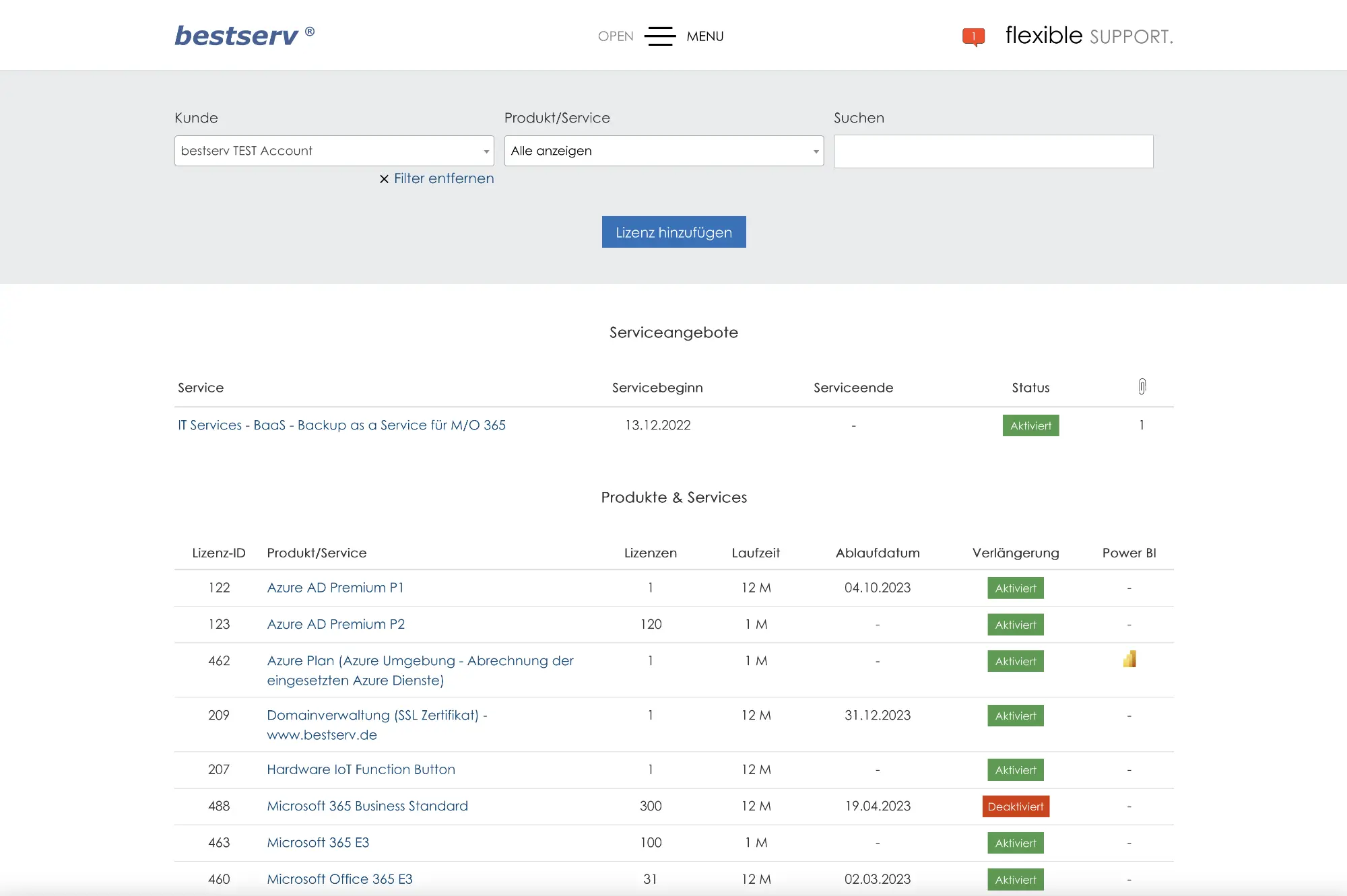Click the Produkte & Services heading
Image resolution: width=1347 pixels, height=896 pixels.
click(673, 497)
